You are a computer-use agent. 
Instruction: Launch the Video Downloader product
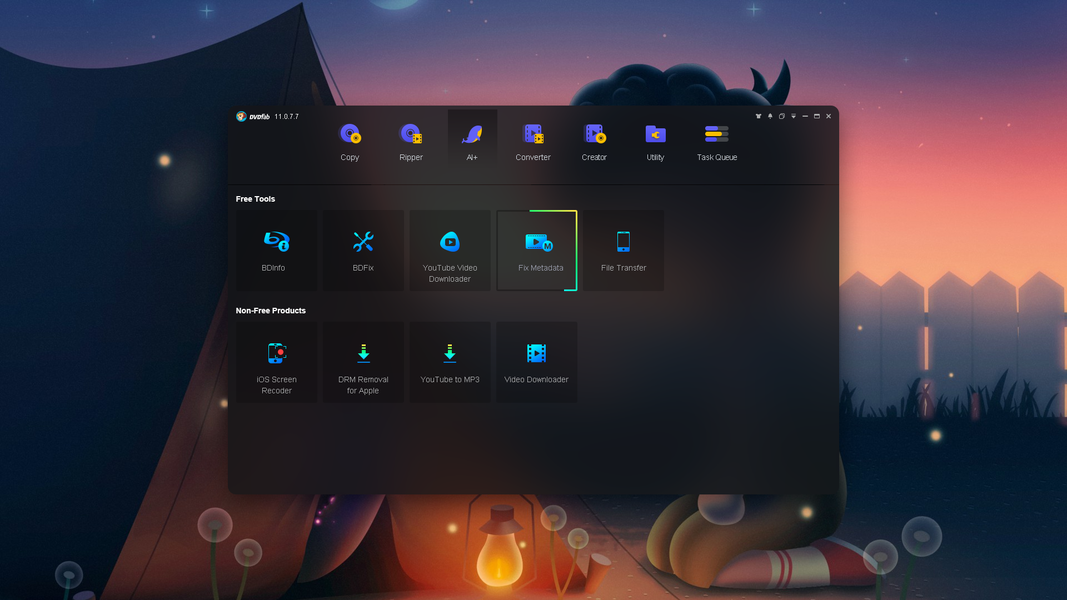pos(537,362)
